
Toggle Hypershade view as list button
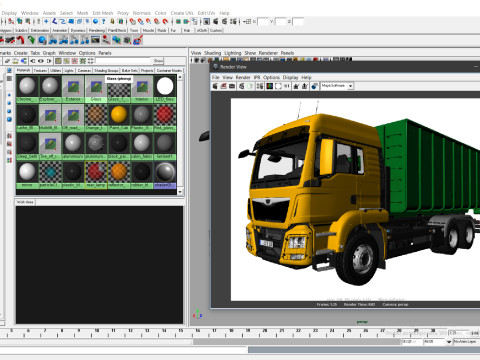pos(9,78)
